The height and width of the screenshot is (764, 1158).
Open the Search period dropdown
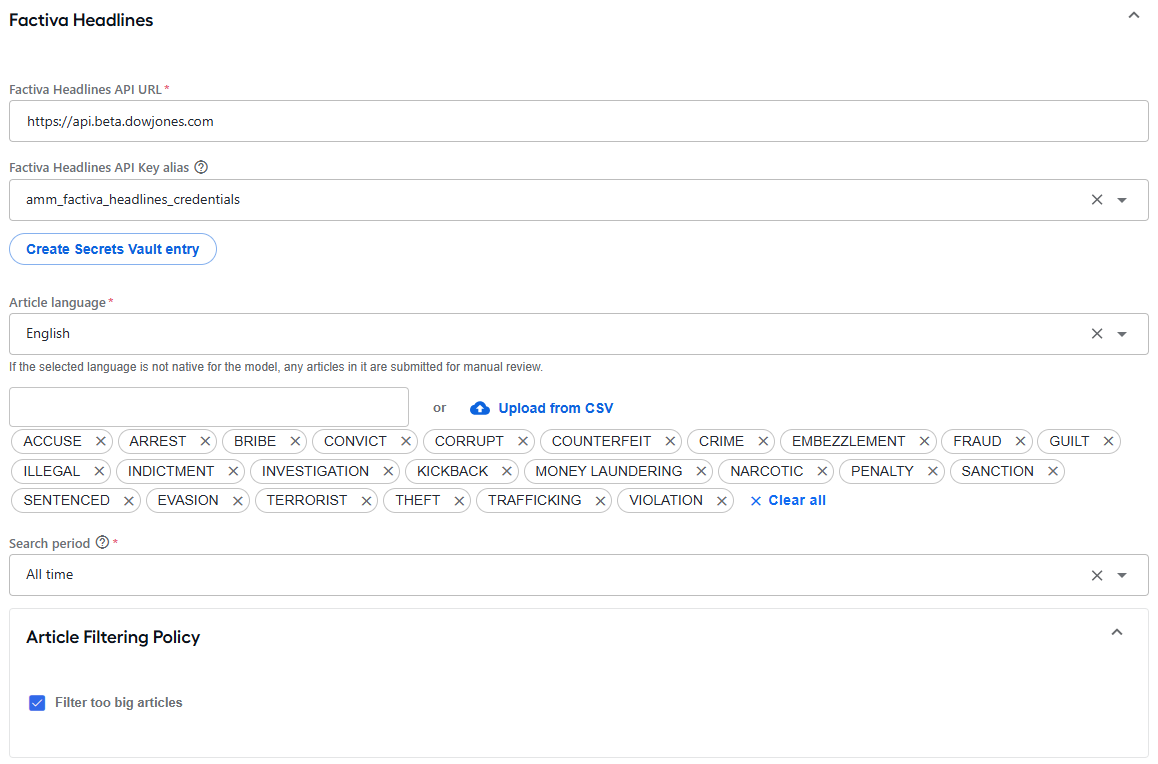point(1122,575)
